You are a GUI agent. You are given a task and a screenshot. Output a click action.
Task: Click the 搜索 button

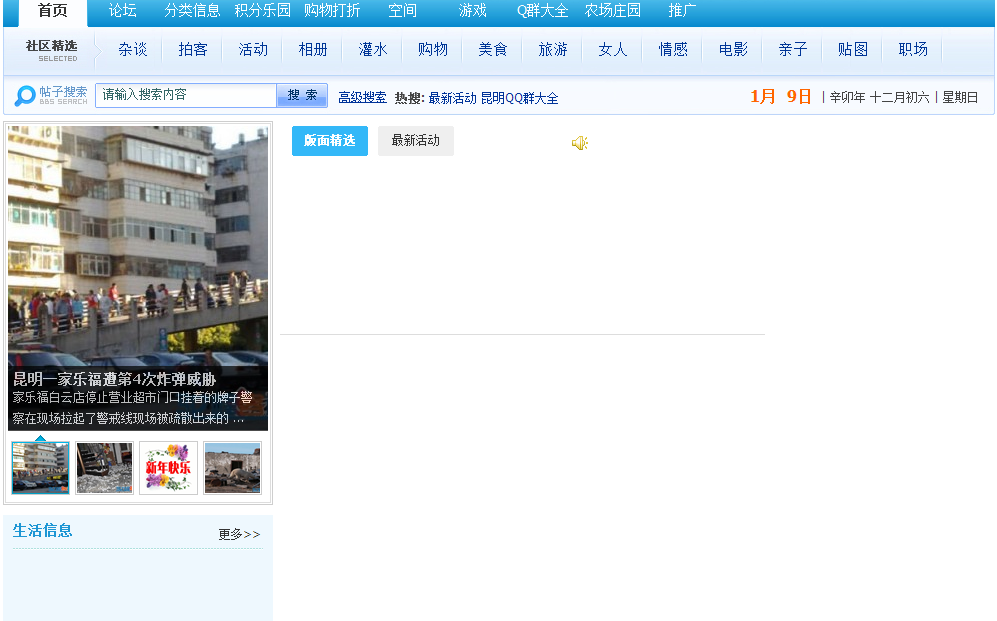tap(302, 95)
